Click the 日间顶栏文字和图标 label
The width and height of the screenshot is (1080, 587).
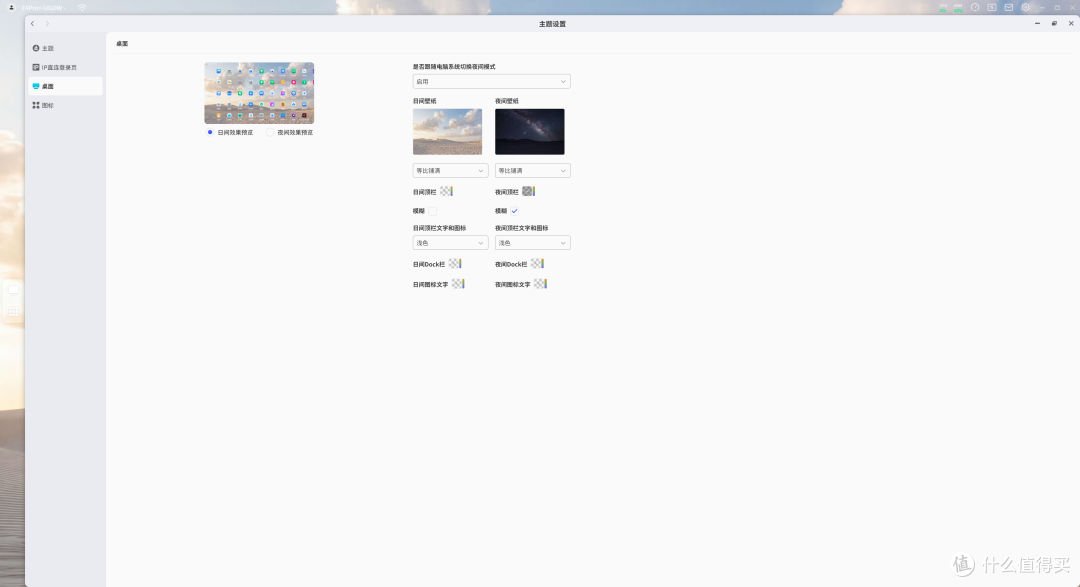pos(439,228)
